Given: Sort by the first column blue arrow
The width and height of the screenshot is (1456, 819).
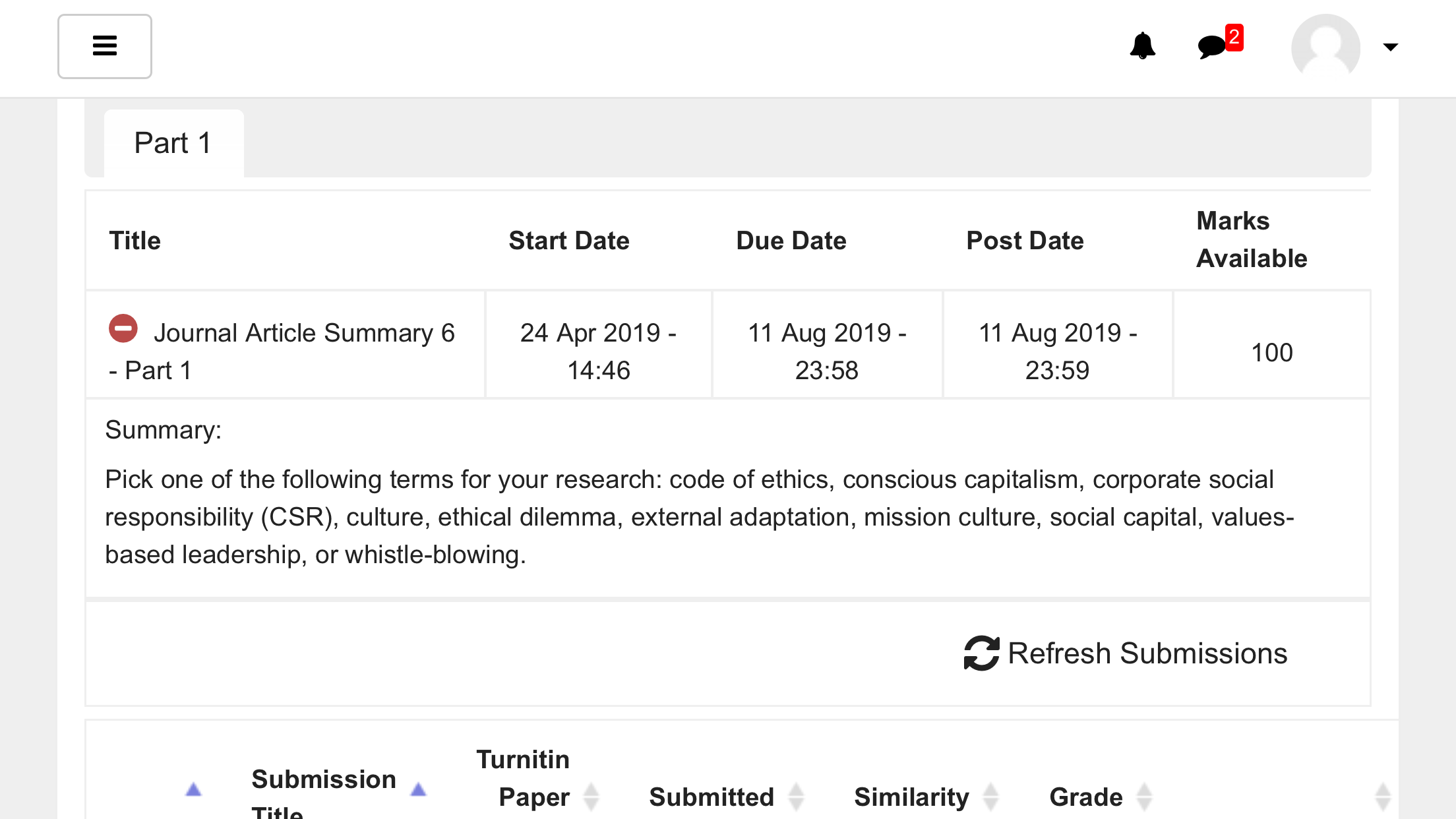Looking at the screenshot, I should pos(193,789).
